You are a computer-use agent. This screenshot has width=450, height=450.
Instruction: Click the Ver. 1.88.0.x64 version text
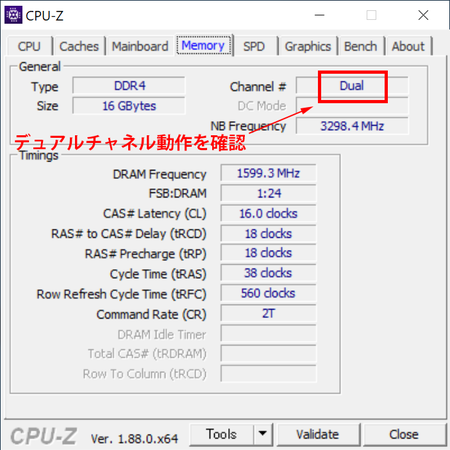point(134,439)
